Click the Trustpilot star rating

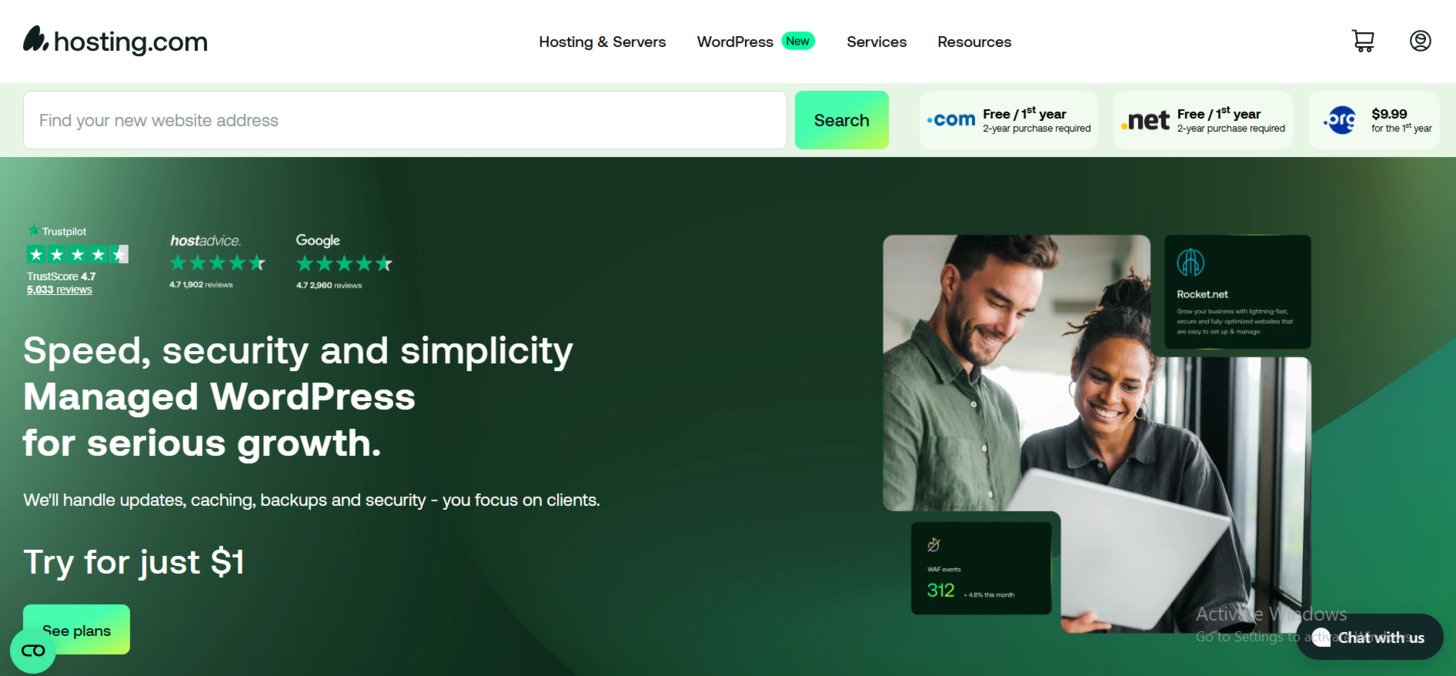click(77, 254)
